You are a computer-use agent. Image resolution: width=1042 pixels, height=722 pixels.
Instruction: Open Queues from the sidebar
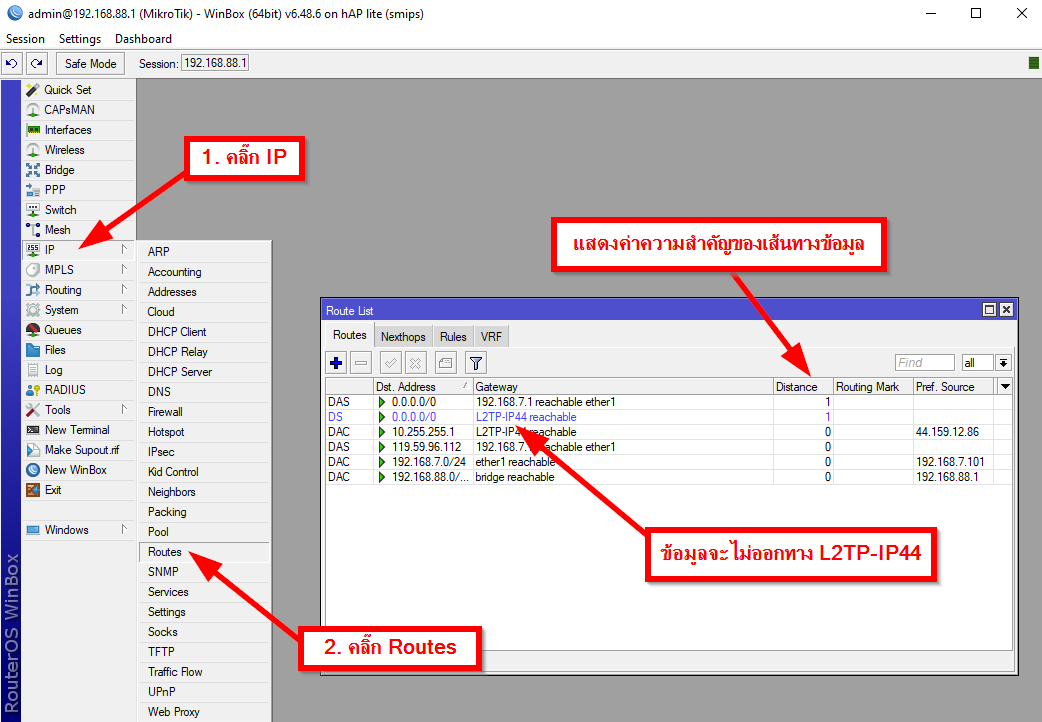pyautogui.click(x=78, y=330)
